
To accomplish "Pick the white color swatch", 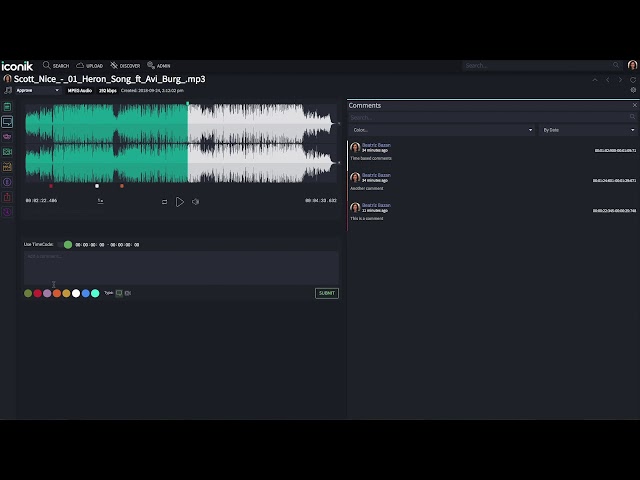I will pos(76,293).
